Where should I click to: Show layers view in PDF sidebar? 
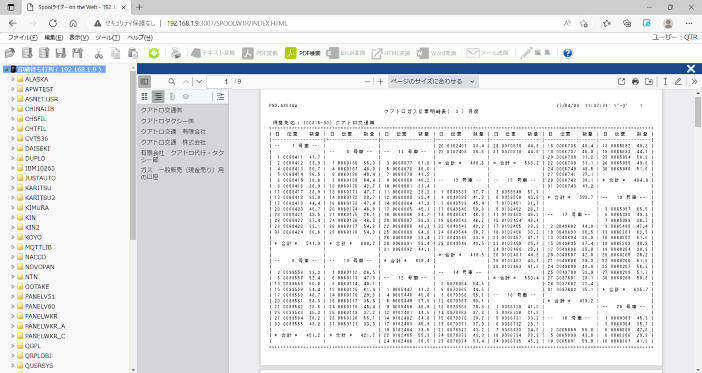pyautogui.click(x=186, y=96)
